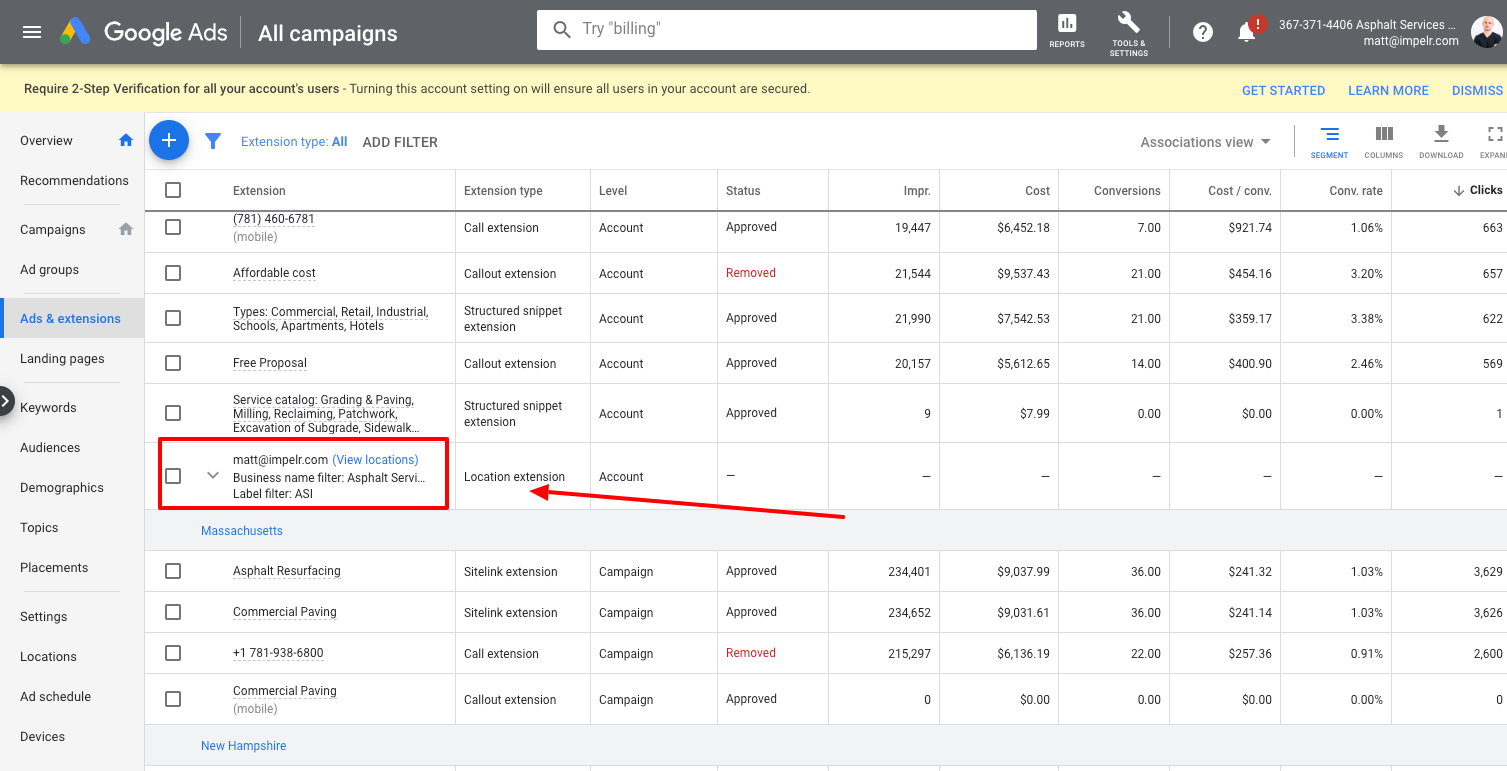Open the hamburger main menu
This screenshot has height=771, width=1507.
(x=32, y=32)
